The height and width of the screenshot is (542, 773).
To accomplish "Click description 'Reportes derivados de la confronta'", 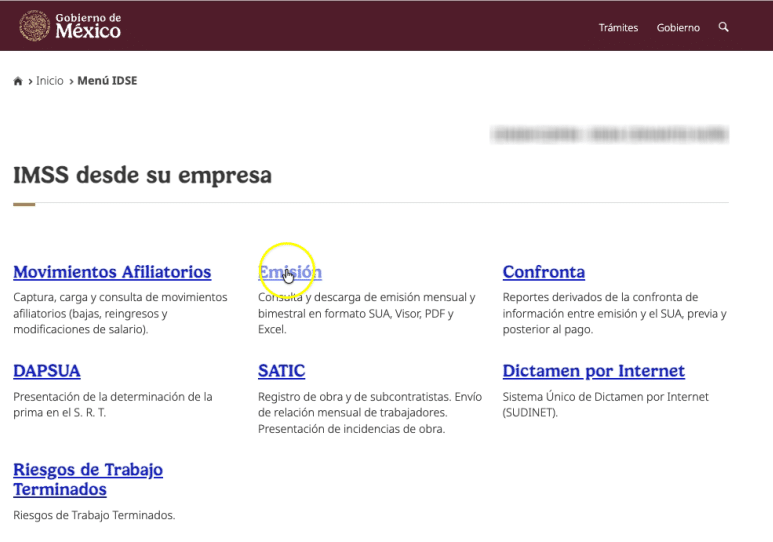I will coord(615,313).
